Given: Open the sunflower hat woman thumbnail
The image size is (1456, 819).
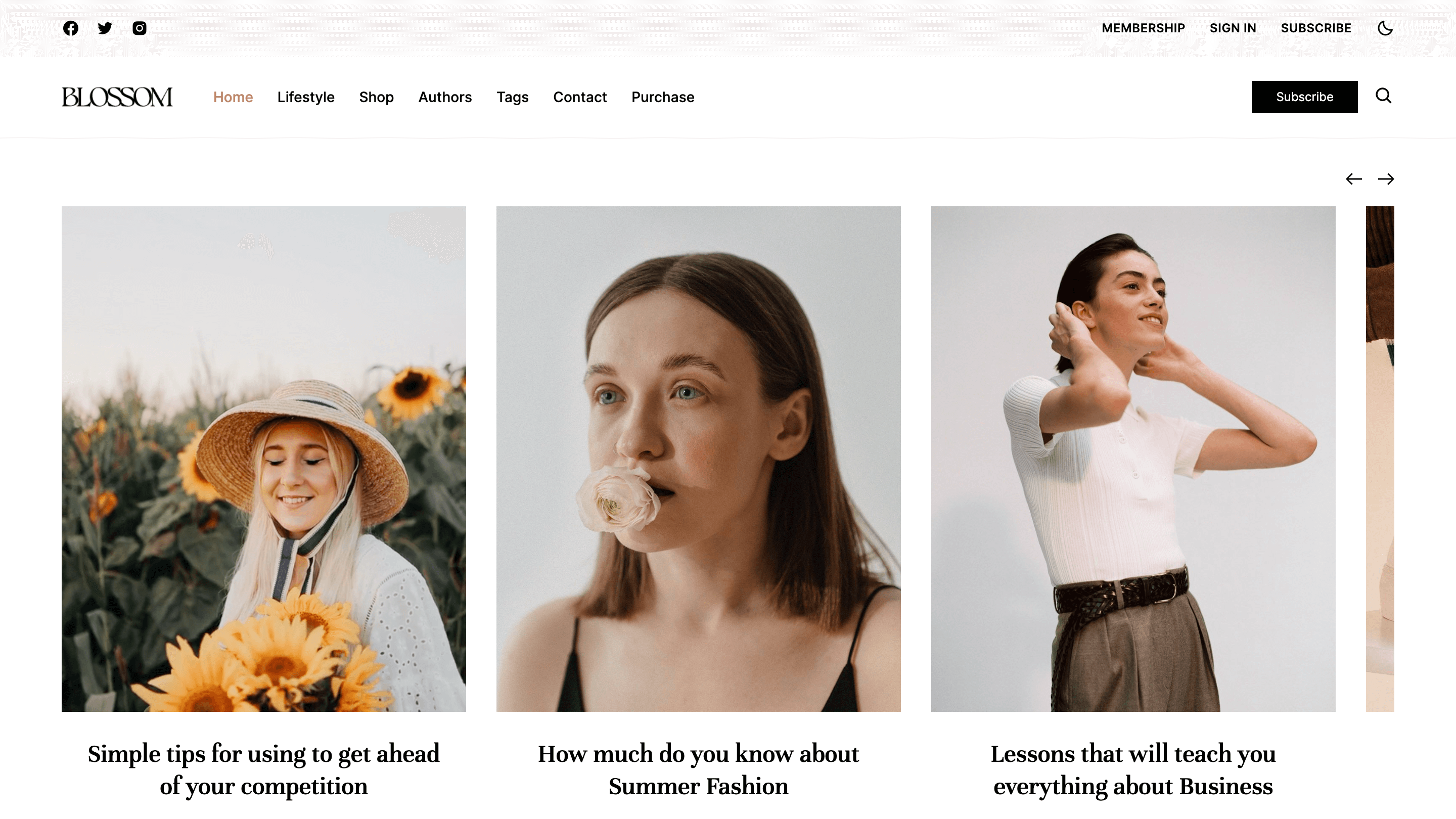Looking at the screenshot, I should (264, 459).
